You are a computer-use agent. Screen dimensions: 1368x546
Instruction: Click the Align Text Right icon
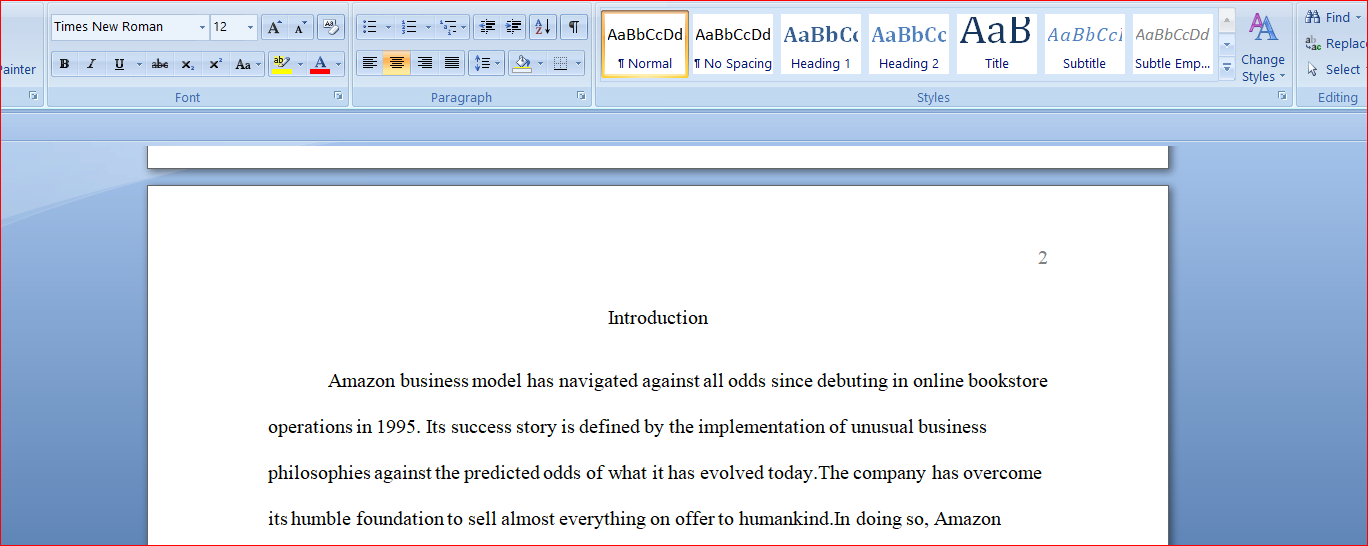425,63
